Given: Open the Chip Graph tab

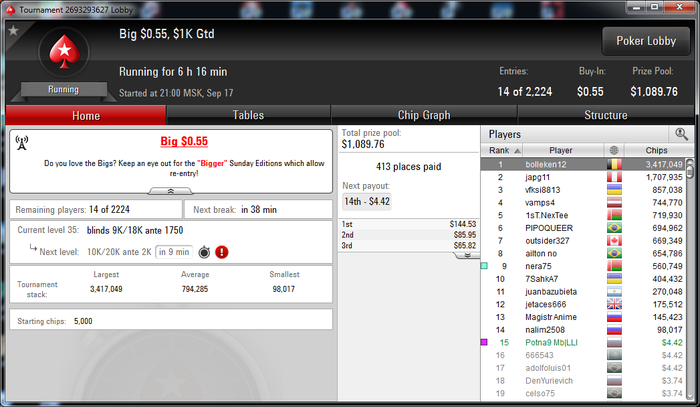Looking at the screenshot, I should [x=424, y=115].
